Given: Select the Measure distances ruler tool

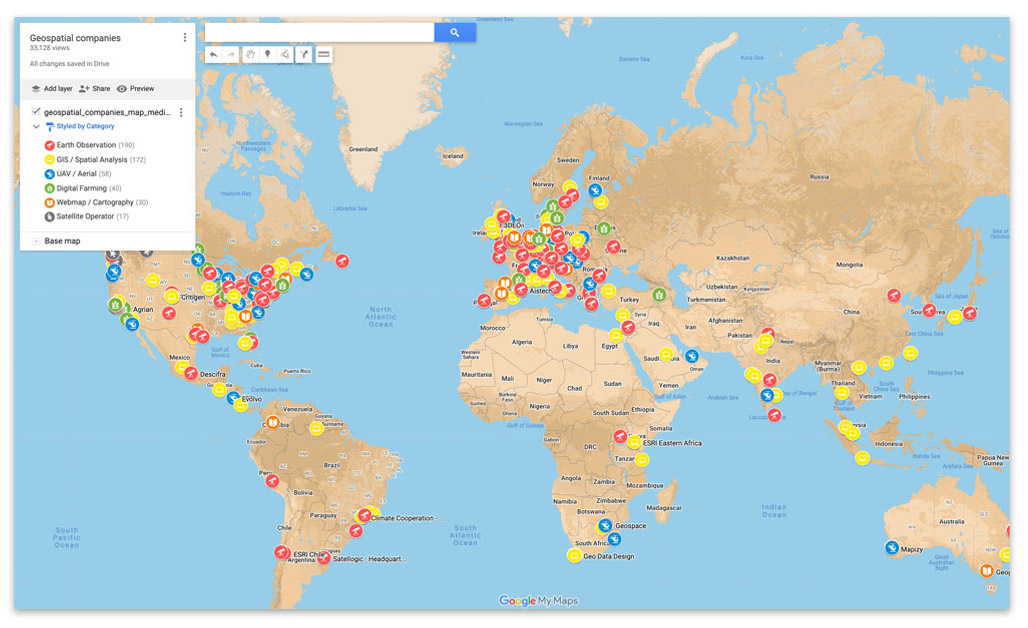Looking at the screenshot, I should (x=324, y=54).
